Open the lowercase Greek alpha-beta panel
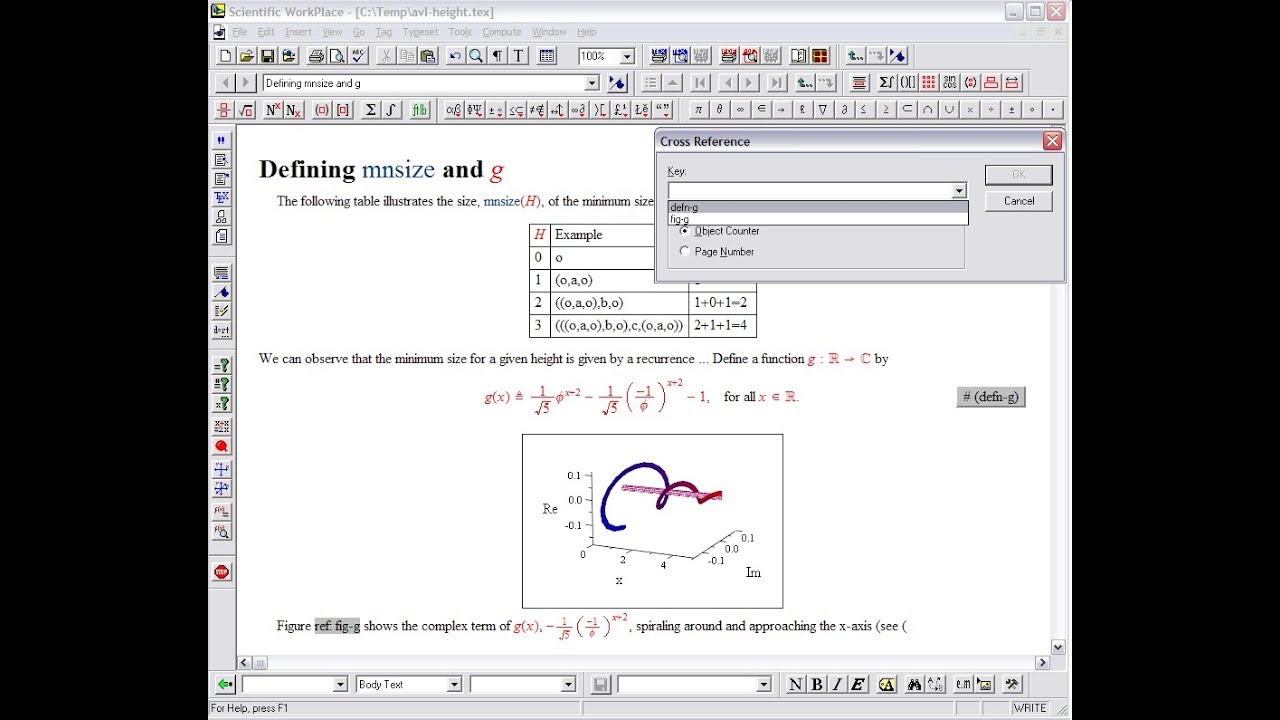 (x=454, y=110)
